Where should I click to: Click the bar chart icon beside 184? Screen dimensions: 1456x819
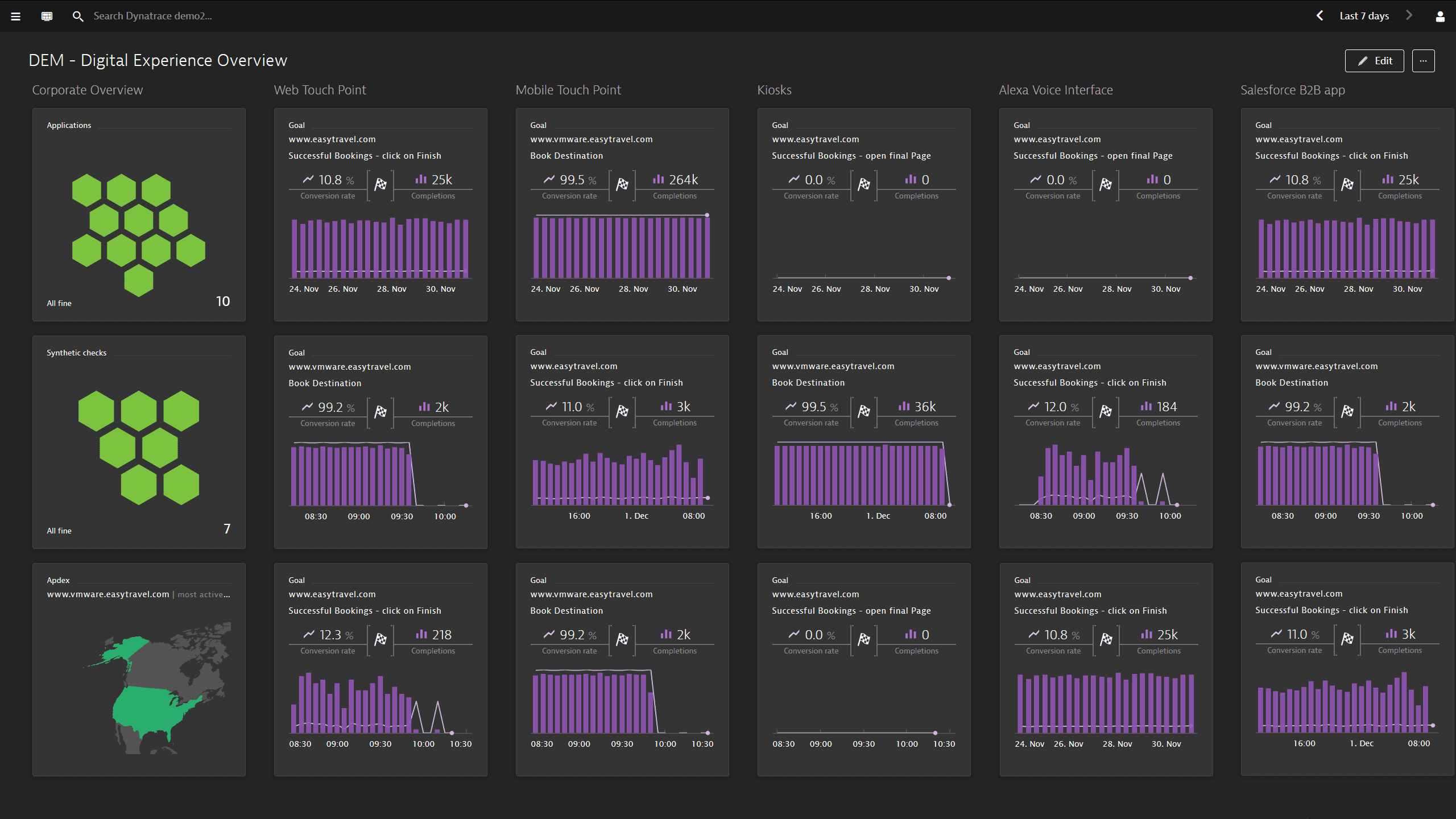click(x=1146, y=406)
